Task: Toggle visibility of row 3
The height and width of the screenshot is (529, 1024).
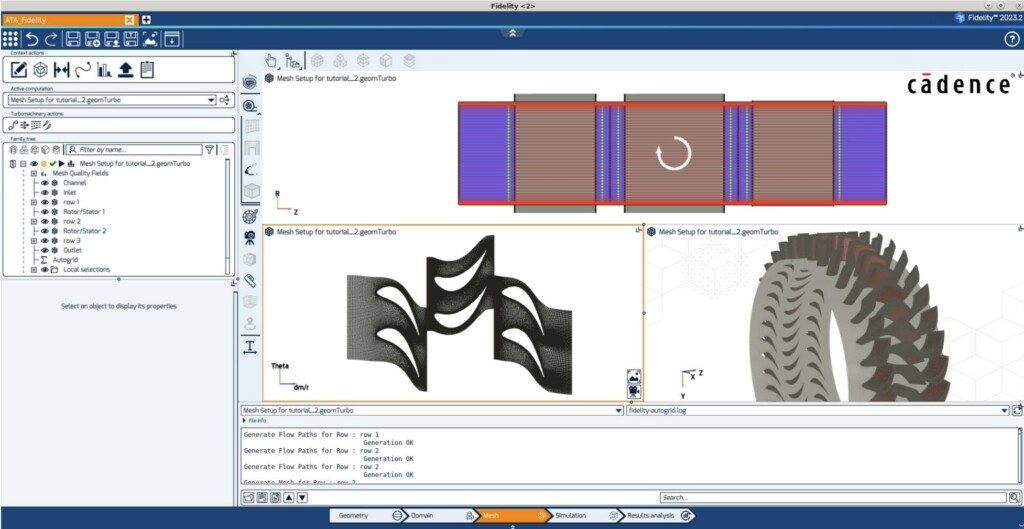Action: point(45,240)
